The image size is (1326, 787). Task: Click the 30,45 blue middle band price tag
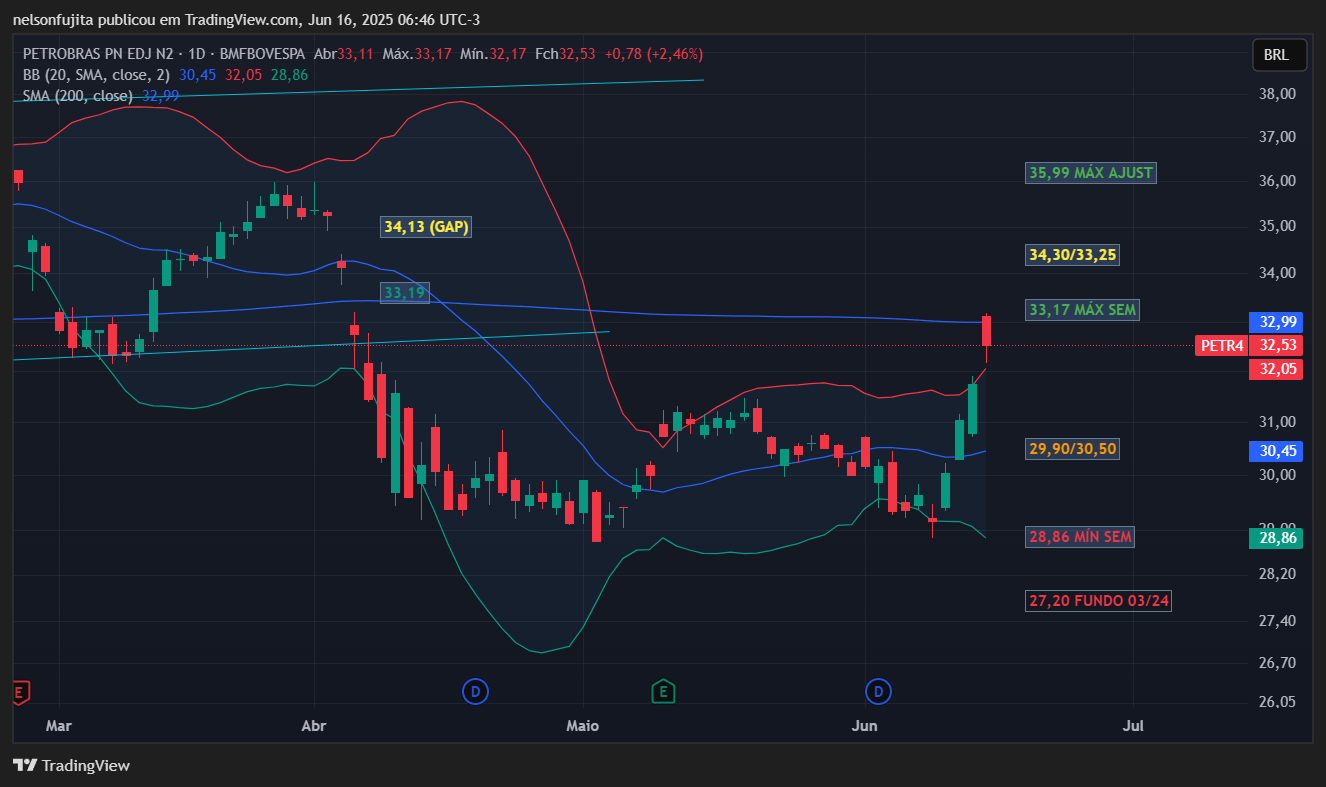[1278, 451]
